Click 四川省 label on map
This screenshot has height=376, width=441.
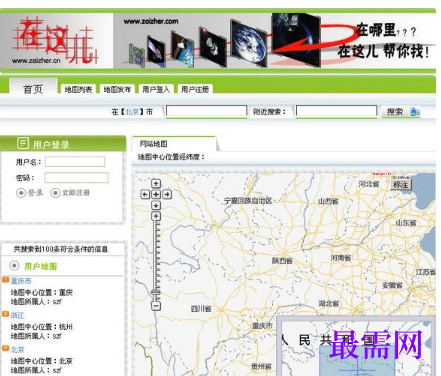tap(201, 309)
